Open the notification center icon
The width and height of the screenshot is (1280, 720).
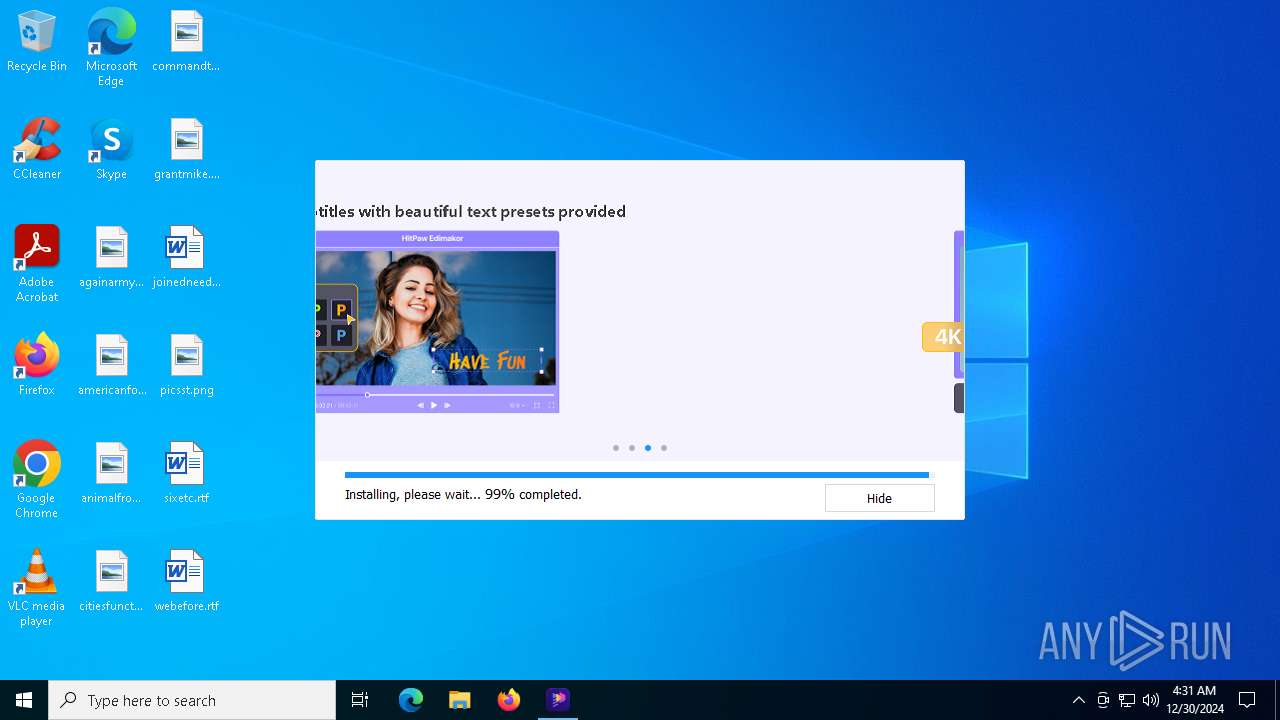pos(1247,700)
